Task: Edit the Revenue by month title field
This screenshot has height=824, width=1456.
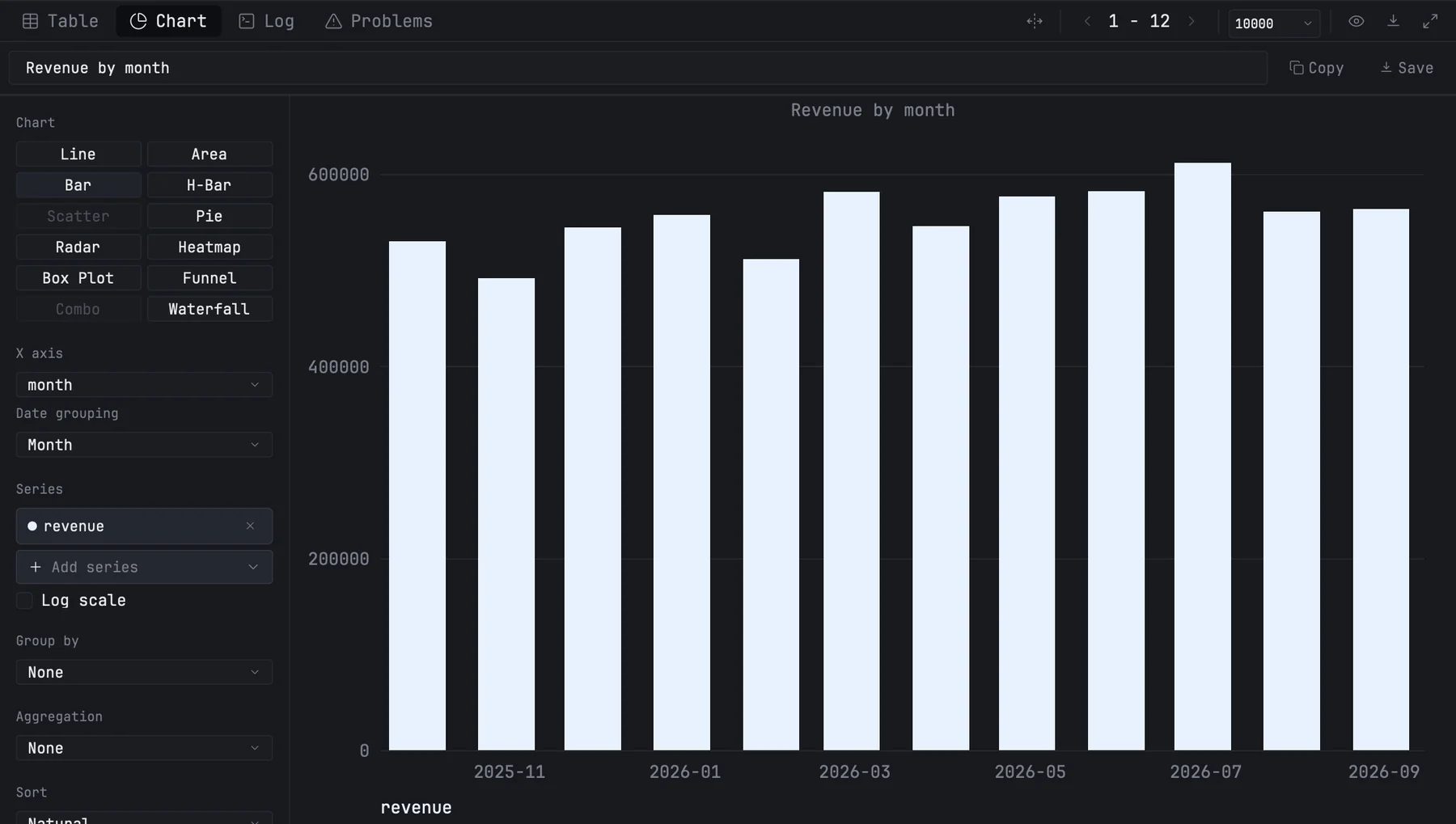Action: pos(637,68)
